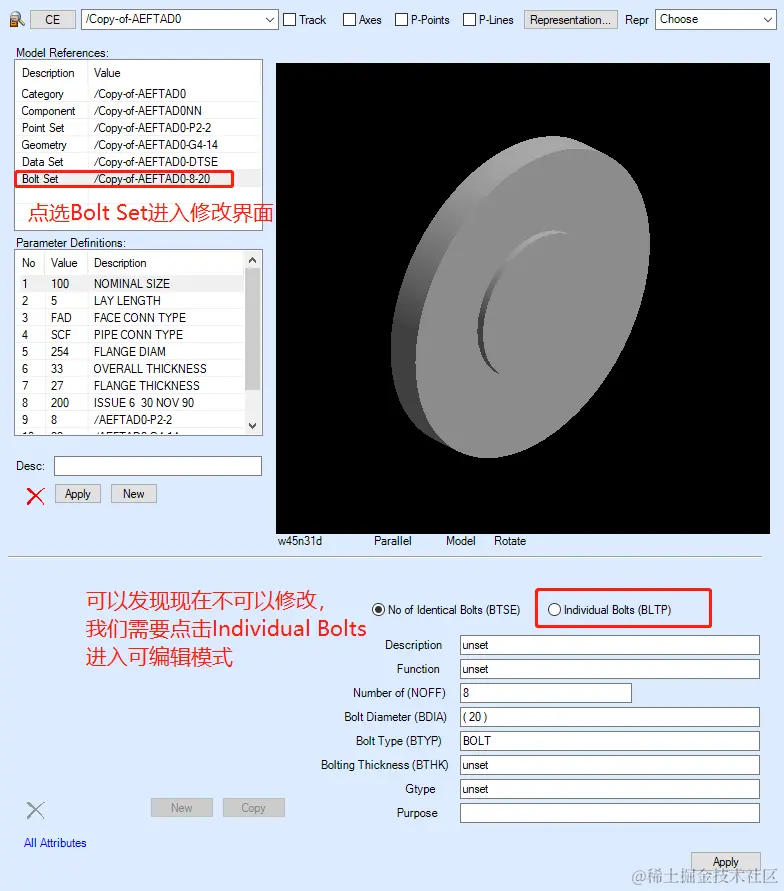Select the Component reference row

coord(138,111)
